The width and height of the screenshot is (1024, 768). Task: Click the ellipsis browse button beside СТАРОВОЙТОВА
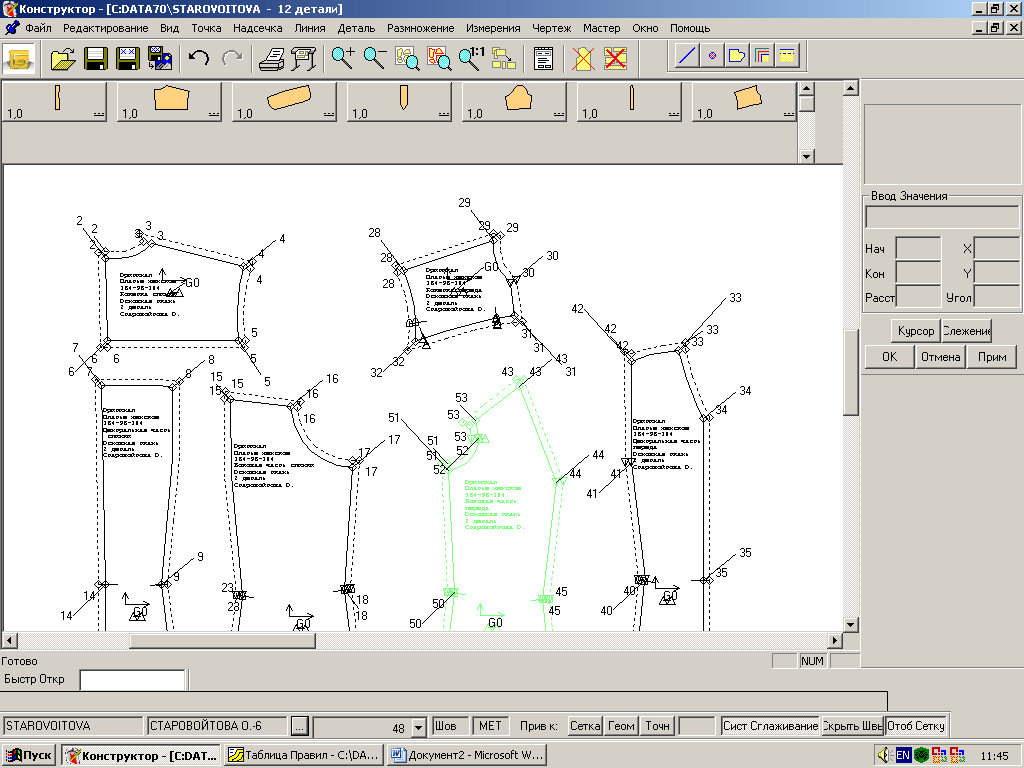point(300,726)
